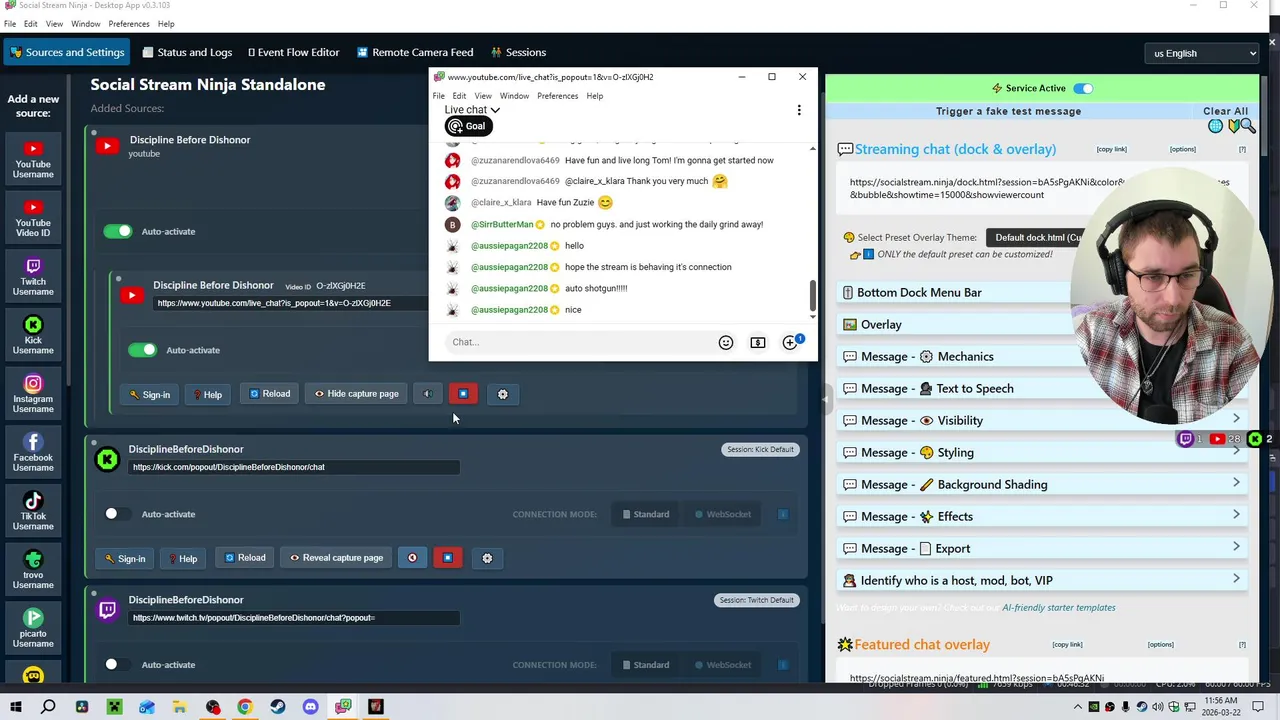The image size is (1280, 720).
Task: Click the red stop button on YouTube source
Action: point(463,394)
